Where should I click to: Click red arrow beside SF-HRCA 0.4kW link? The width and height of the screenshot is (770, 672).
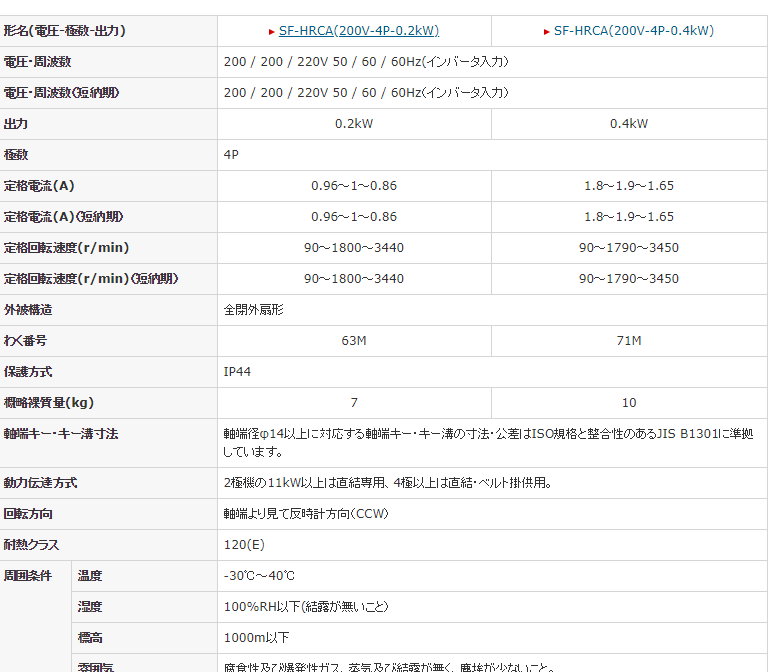pos(547,32)
